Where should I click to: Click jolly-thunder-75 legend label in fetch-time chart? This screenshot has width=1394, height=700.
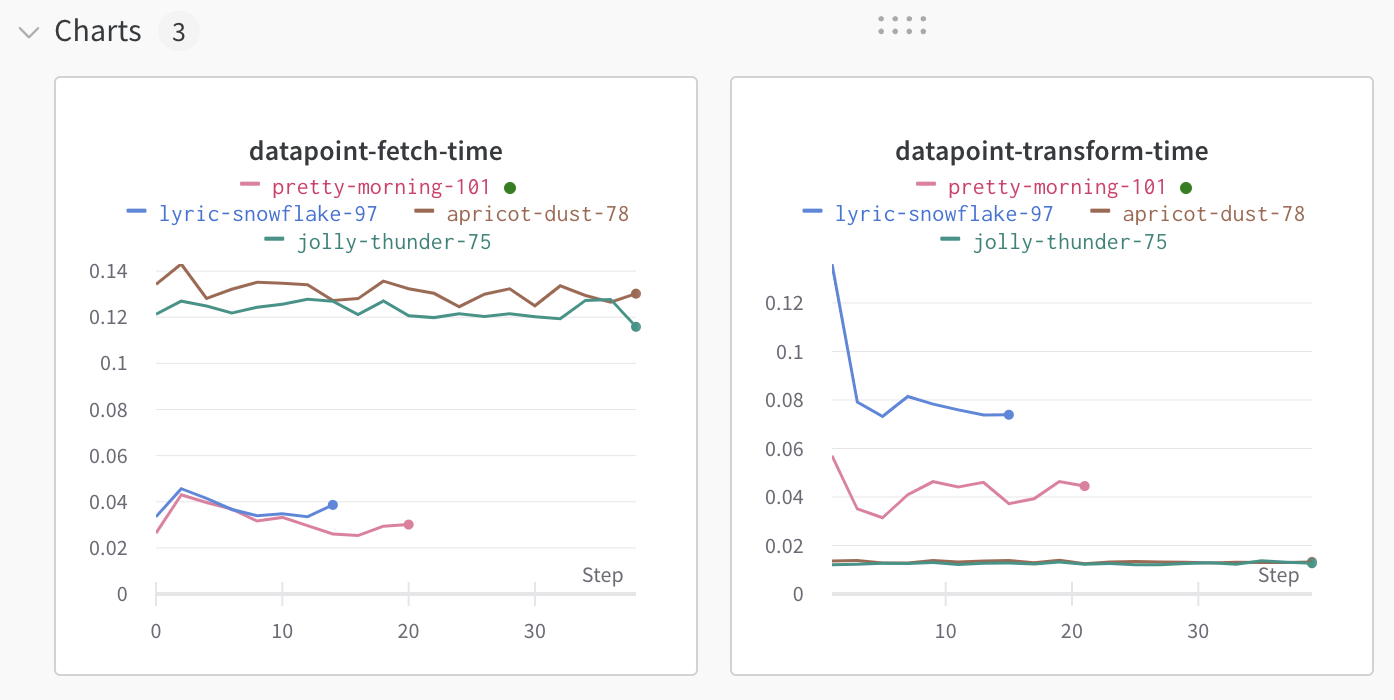[x=394, y=242]
